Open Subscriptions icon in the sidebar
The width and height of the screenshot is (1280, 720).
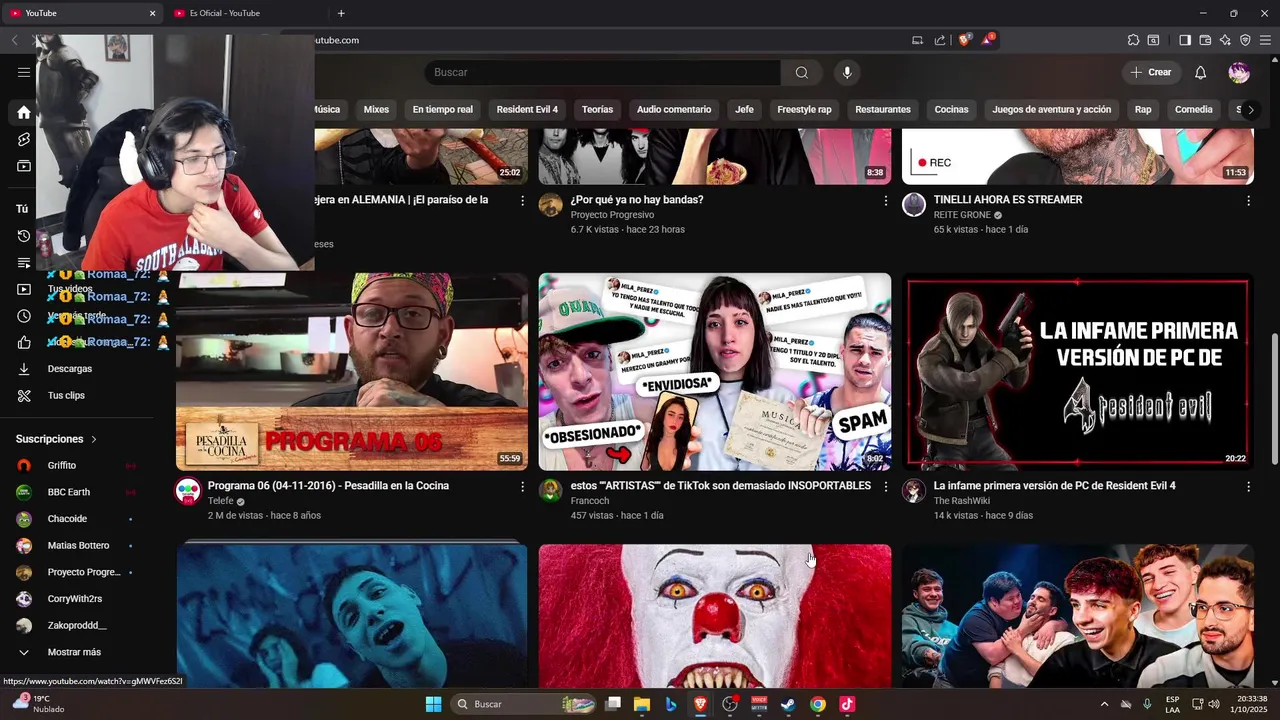[24, 166]
